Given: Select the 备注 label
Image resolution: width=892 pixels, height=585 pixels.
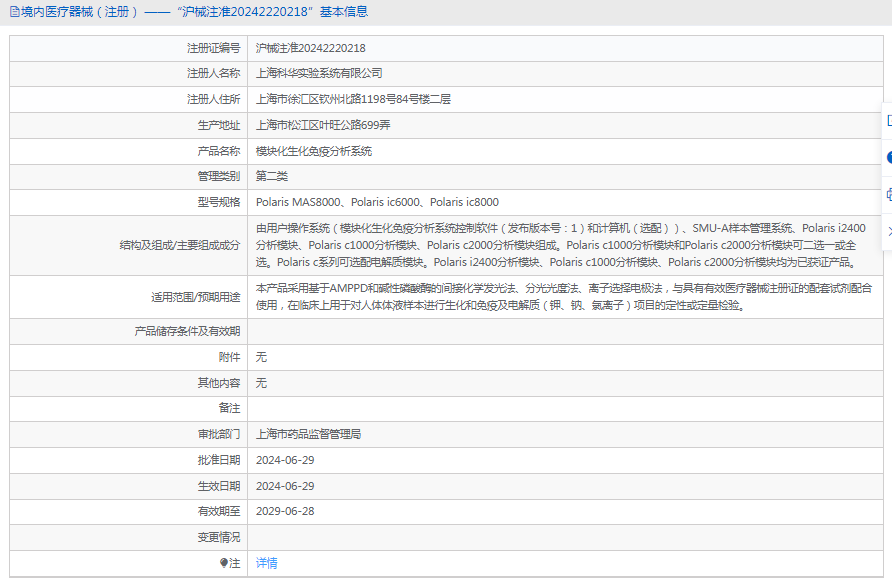Looking at the screenshot, I should pyautogui.click(x=229, y=408).
